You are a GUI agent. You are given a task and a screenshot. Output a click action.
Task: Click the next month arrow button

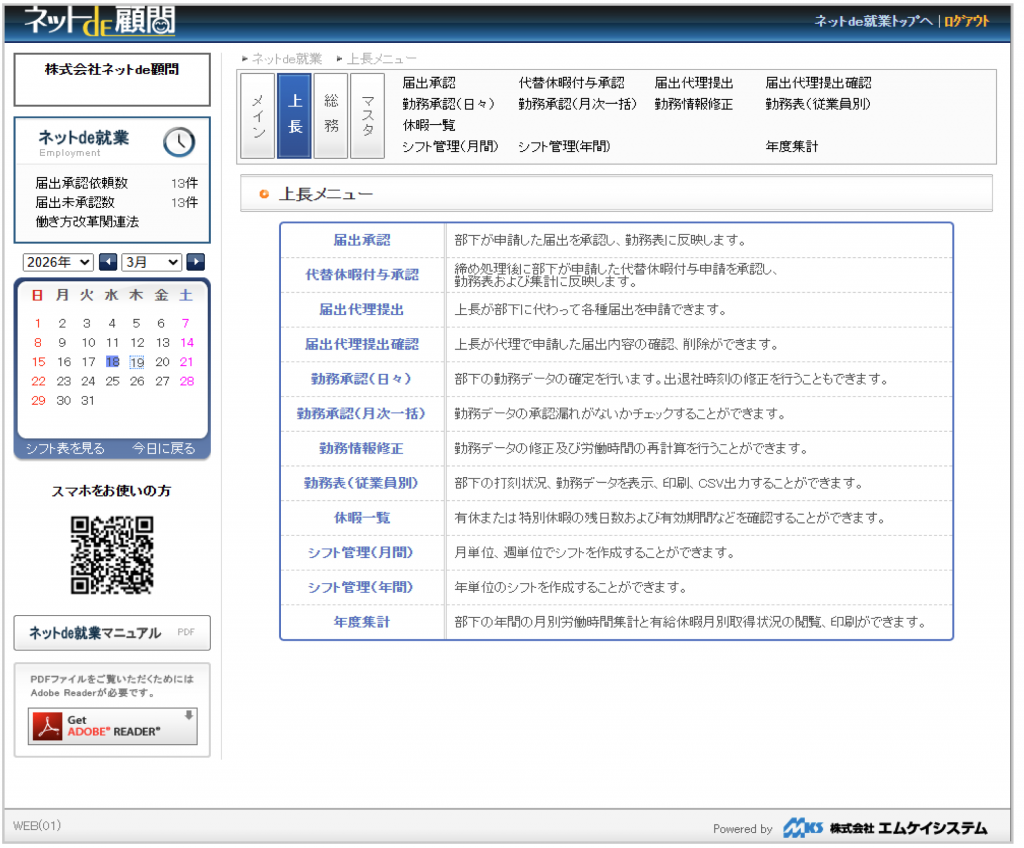(196, 262)
